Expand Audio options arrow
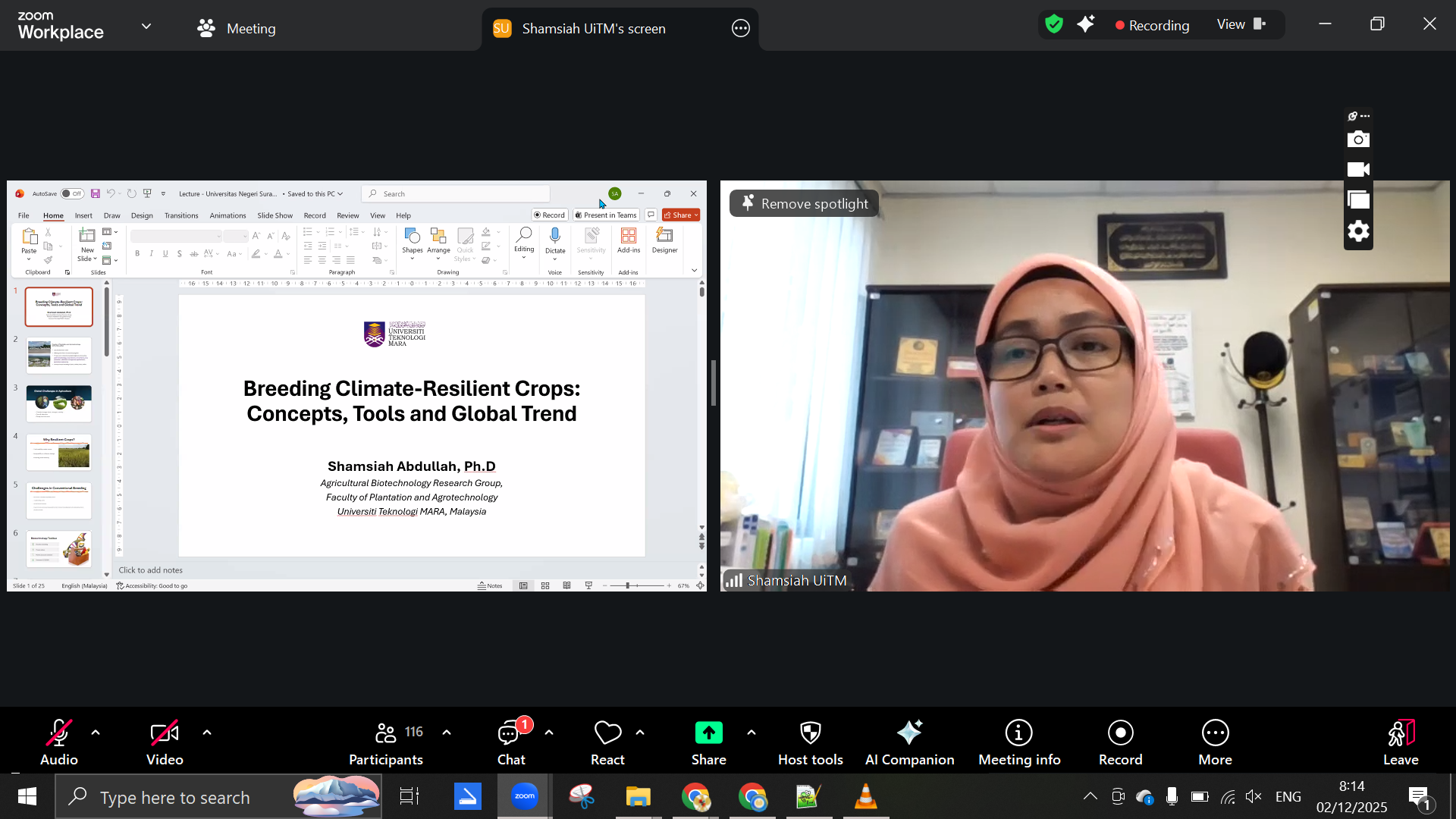Viewport: 1456px width, 819px height. (96, 733)
